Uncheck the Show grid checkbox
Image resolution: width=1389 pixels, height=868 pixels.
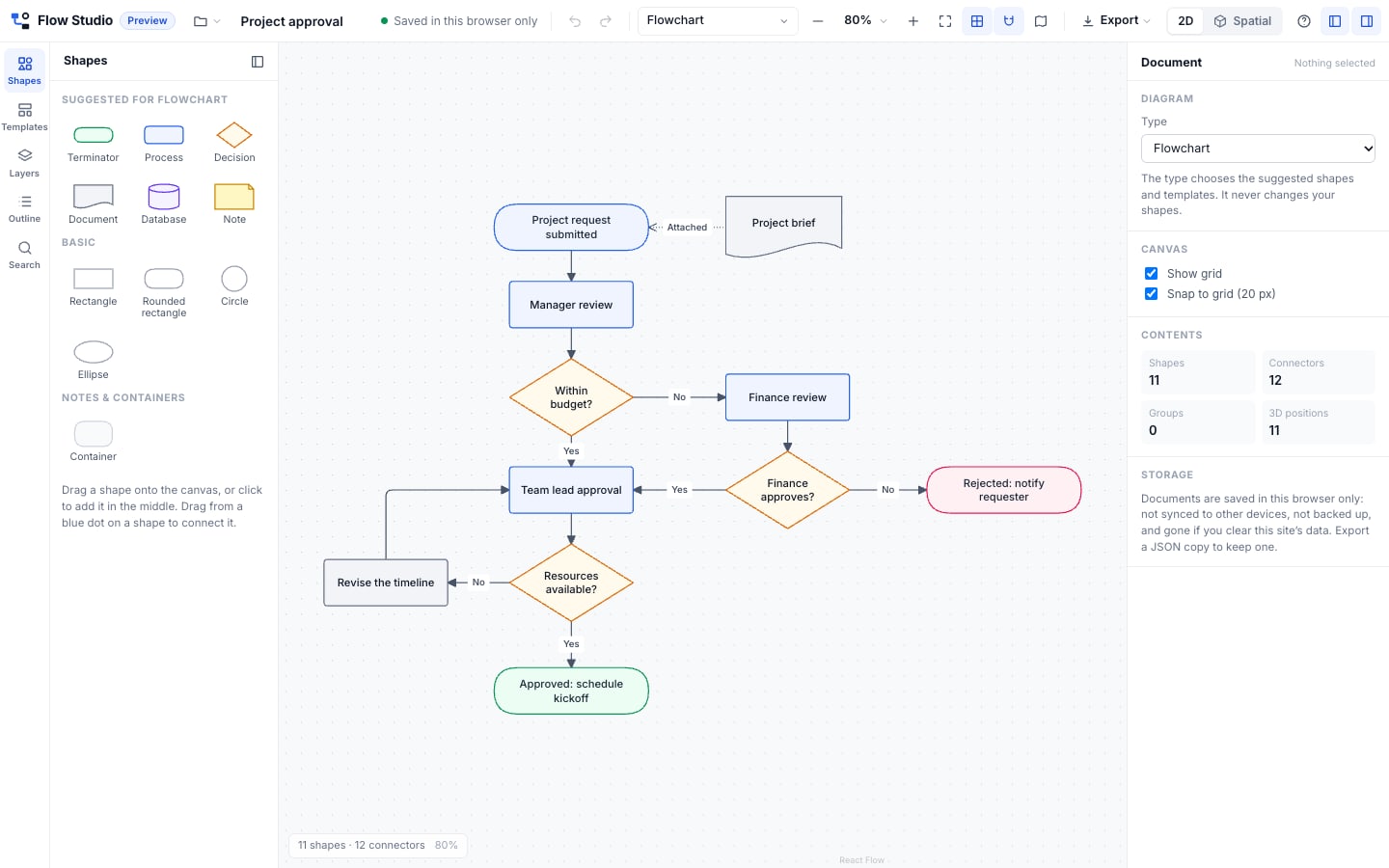pos(1151,274)
